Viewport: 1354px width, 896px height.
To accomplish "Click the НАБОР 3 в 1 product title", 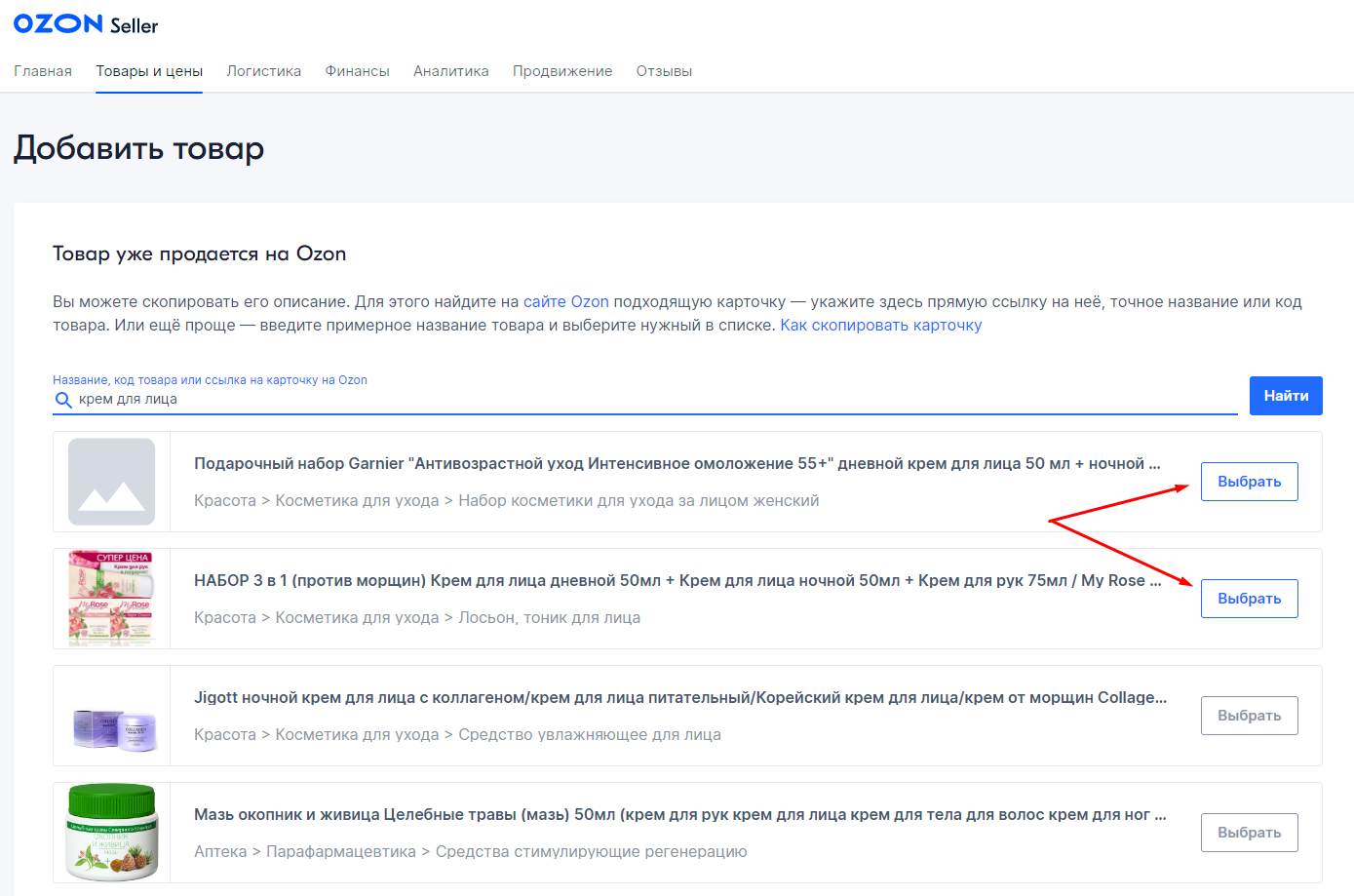I will (x=677, y=581).
